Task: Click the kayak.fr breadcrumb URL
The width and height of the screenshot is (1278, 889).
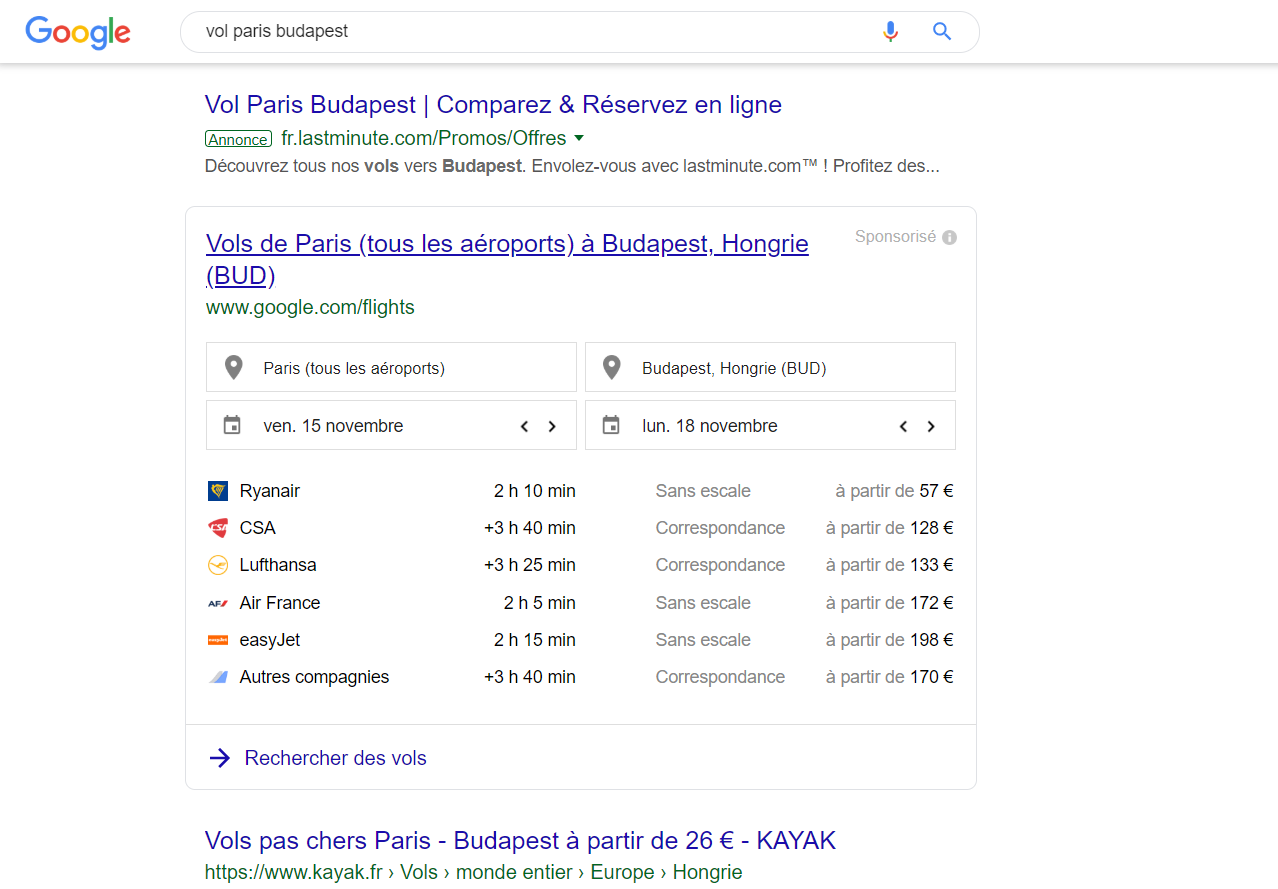Action: [x=473, y=873]
